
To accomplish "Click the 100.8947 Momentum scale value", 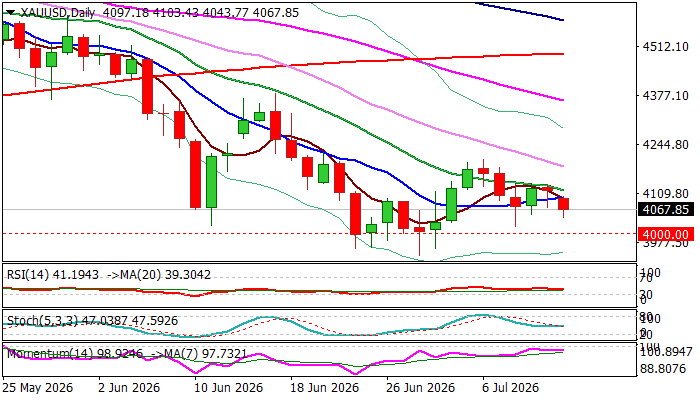I will 667,352.
